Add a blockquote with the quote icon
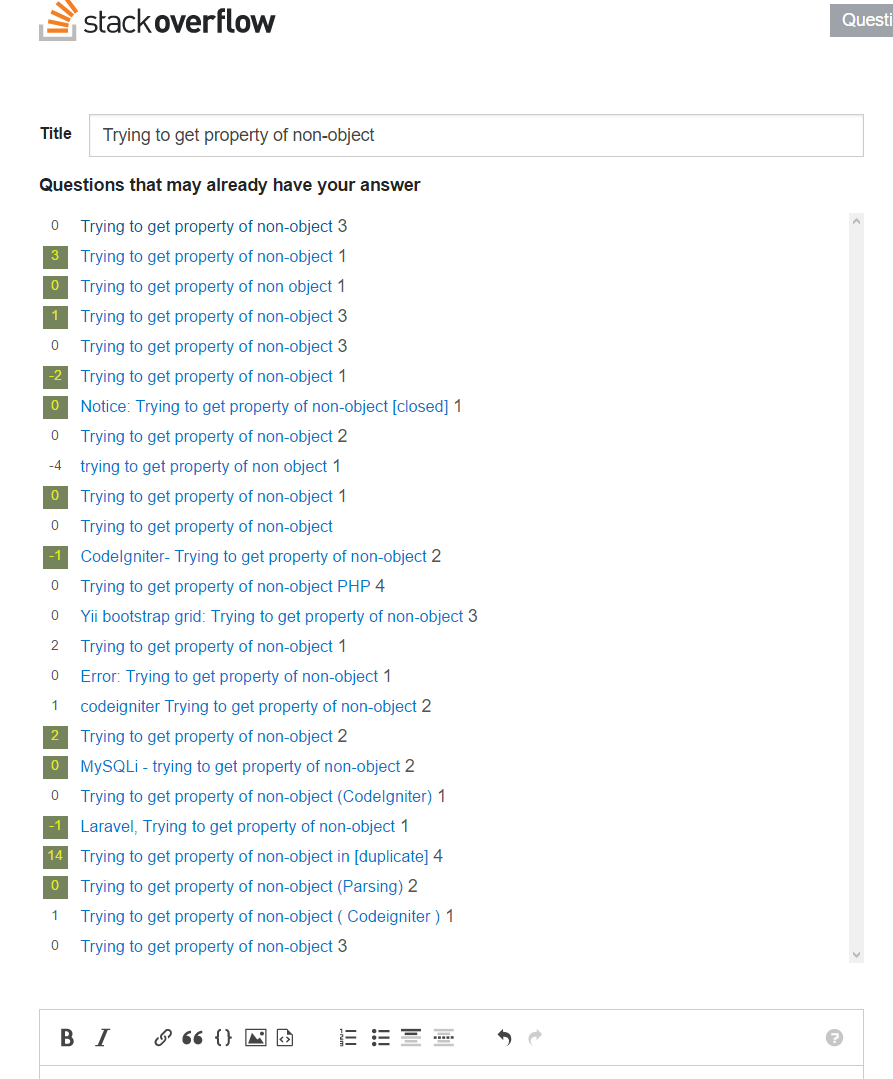Screen dimensions: 893x1079 (x=193, y=1038)
